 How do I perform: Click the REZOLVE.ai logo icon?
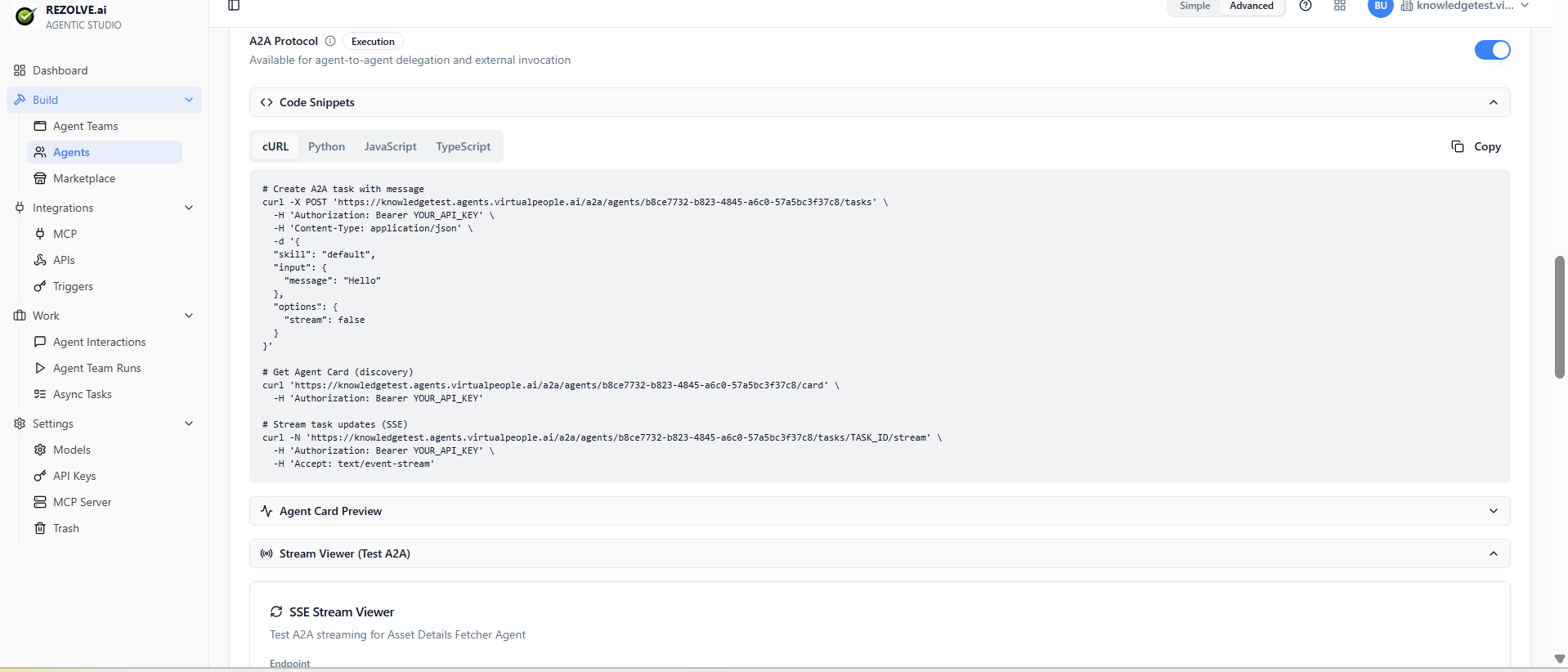[x=25, y=16]
